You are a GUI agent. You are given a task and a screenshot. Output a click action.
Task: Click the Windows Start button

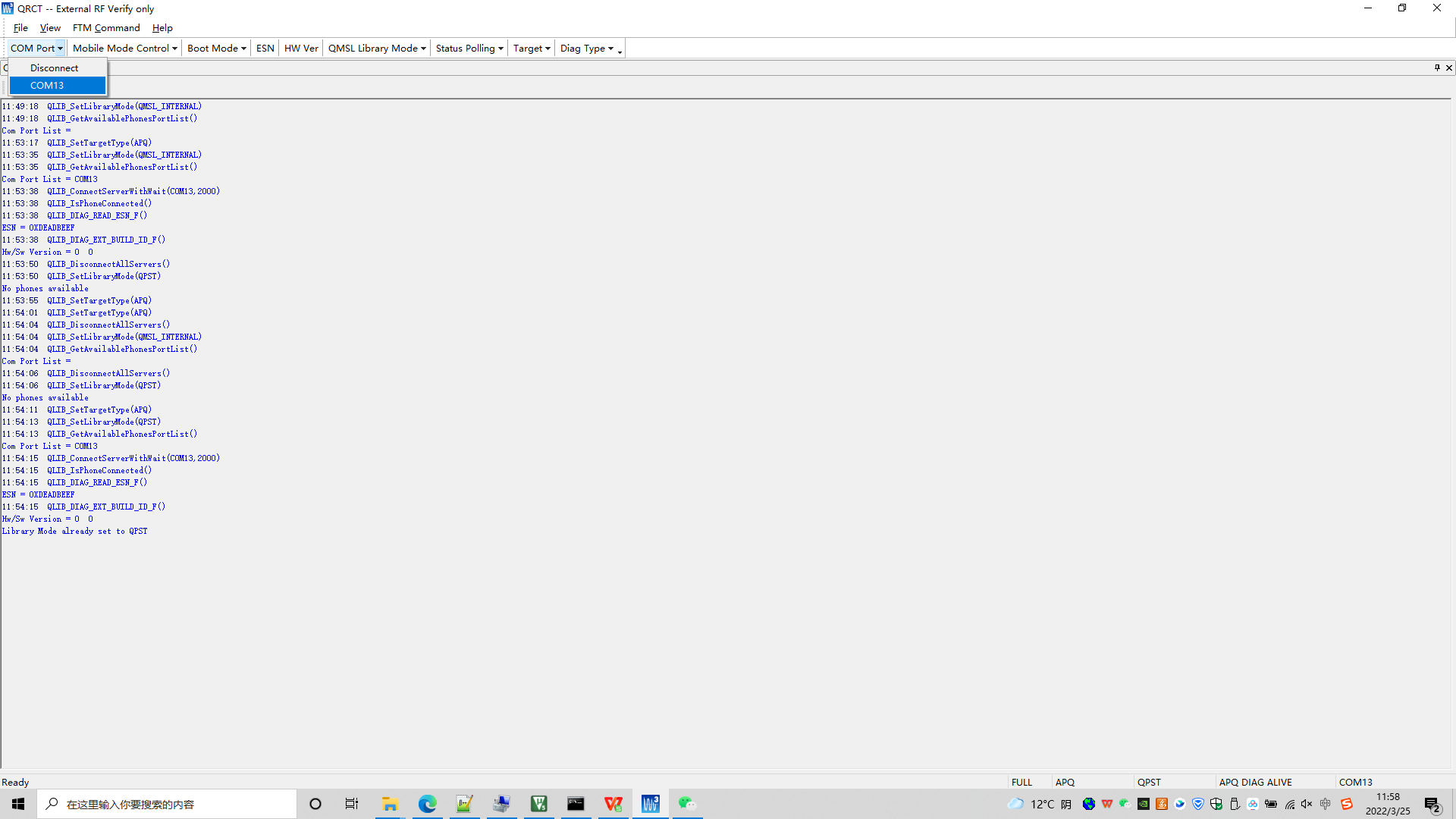(18, 804)
